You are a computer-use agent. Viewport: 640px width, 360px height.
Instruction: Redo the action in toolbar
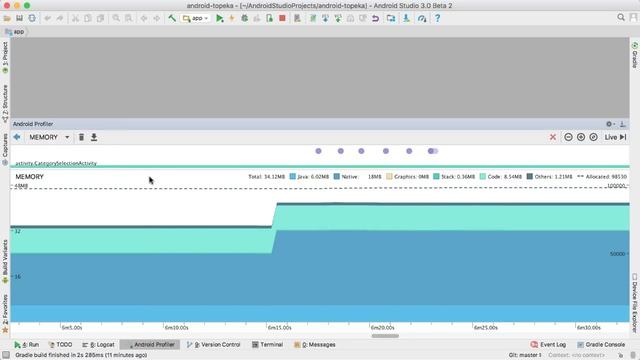60,18
